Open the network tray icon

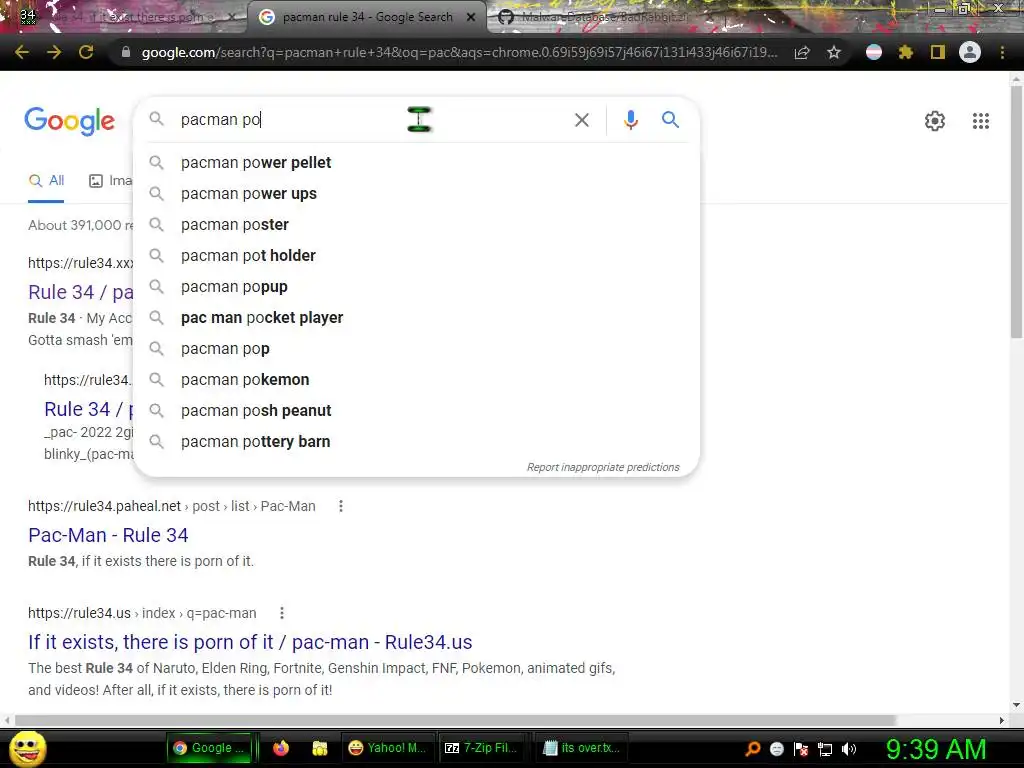click(825, 749)
